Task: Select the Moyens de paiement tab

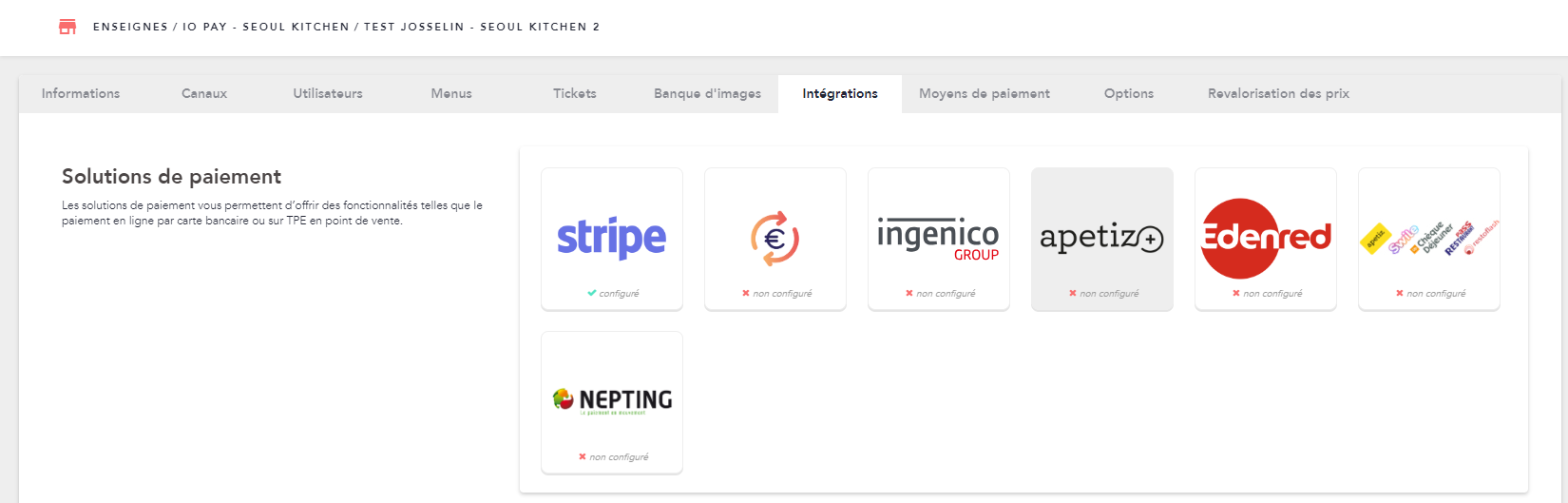Action: point(985,93)
